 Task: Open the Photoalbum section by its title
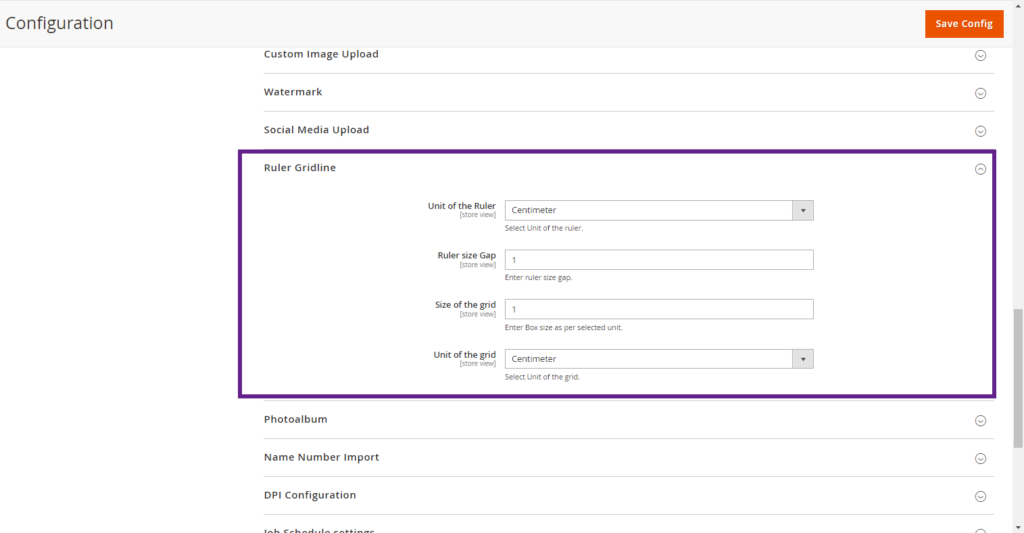(295, 419)
